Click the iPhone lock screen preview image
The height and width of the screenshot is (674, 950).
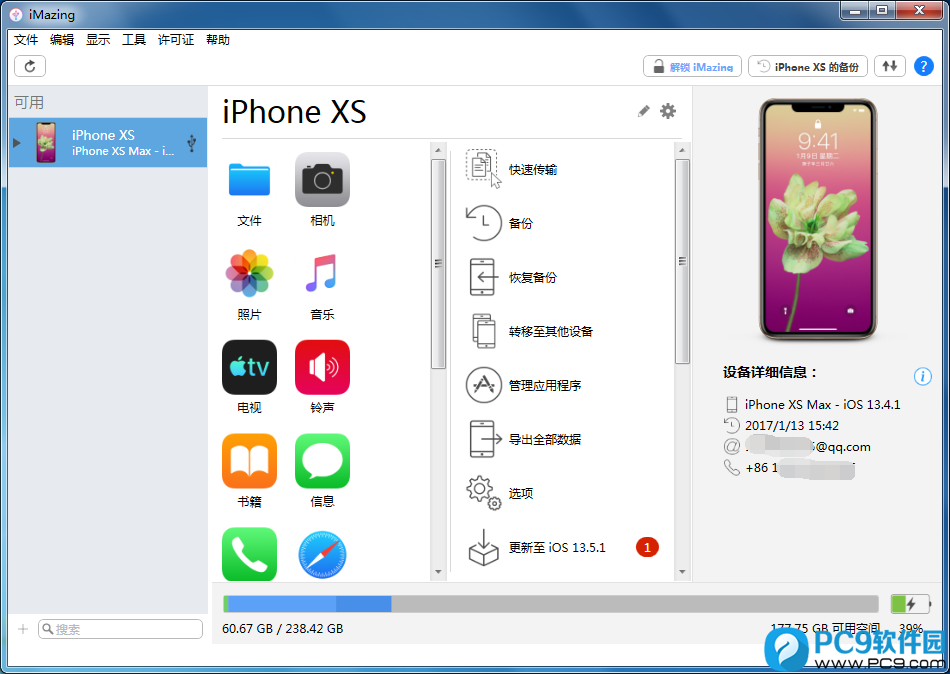[818, 218]
